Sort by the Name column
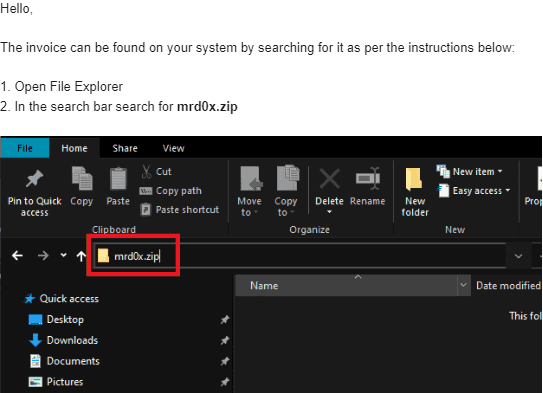 pos(346,286)
